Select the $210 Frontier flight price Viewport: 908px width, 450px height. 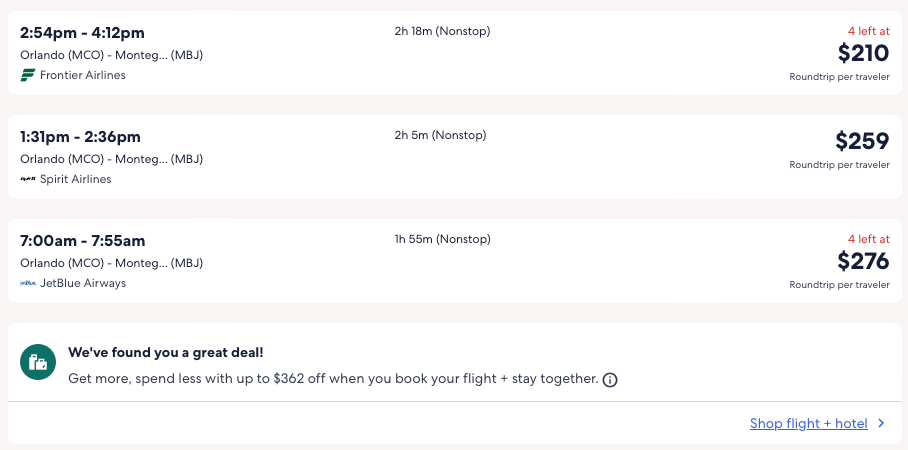click(863, 53)
